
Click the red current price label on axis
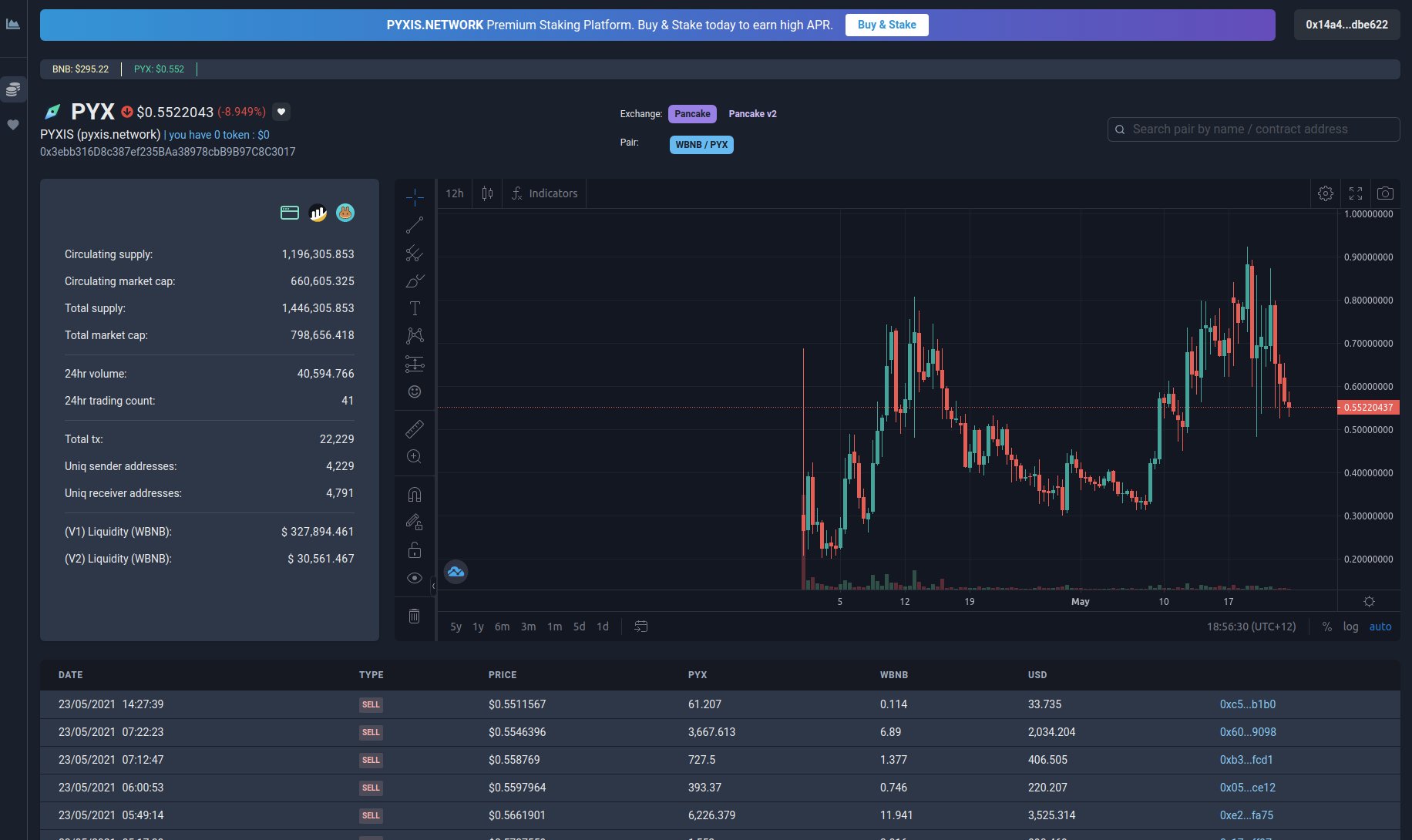point(1368,408)
